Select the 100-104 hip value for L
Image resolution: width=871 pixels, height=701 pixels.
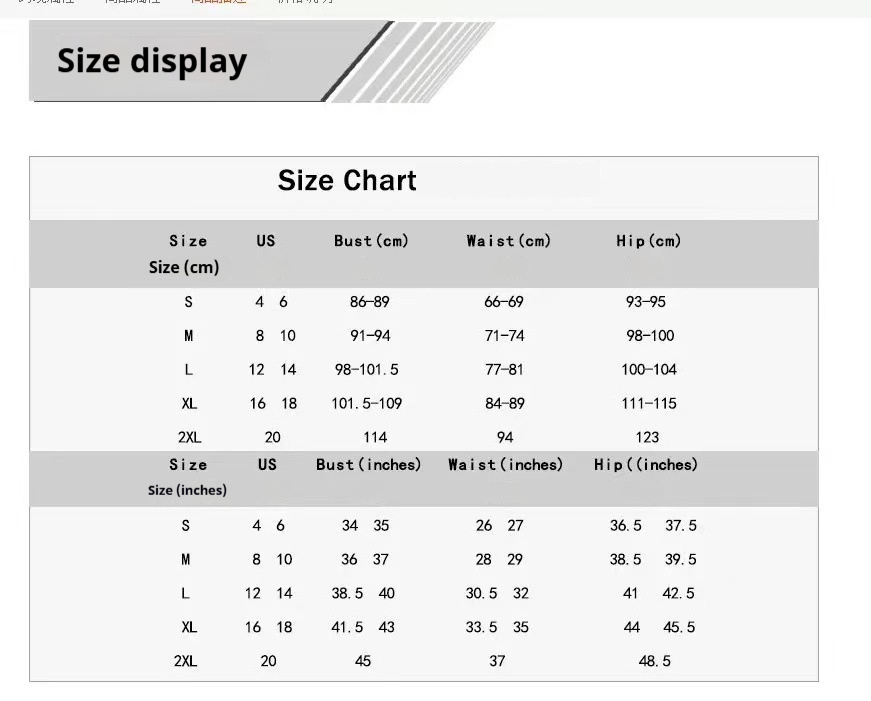(x=649, y=369)
